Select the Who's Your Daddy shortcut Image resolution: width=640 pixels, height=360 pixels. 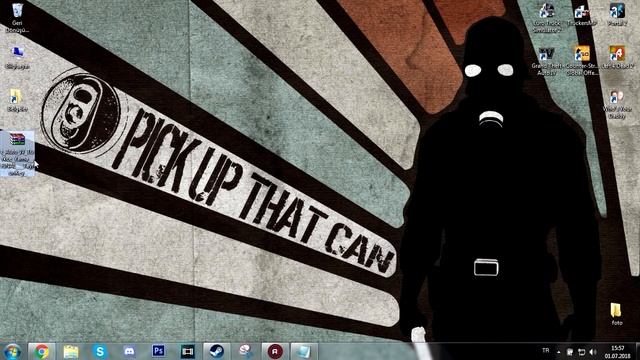(x=617, y=104)
